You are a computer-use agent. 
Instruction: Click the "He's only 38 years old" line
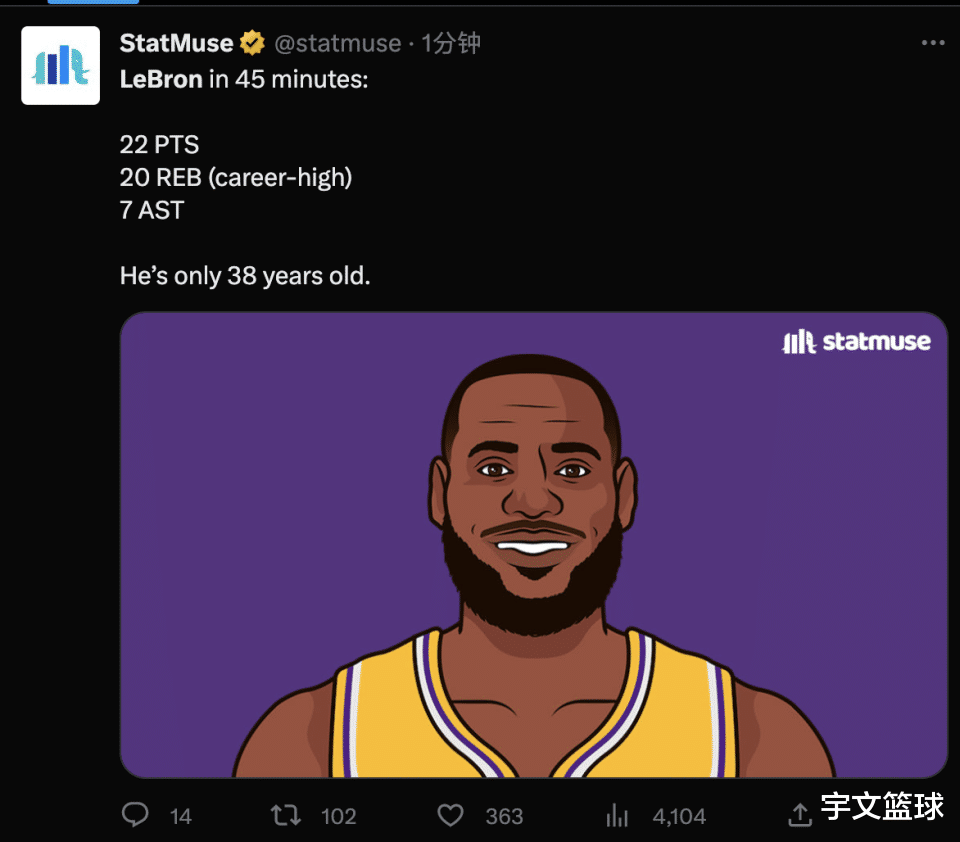pyautogui.click(x=245, y=275)
